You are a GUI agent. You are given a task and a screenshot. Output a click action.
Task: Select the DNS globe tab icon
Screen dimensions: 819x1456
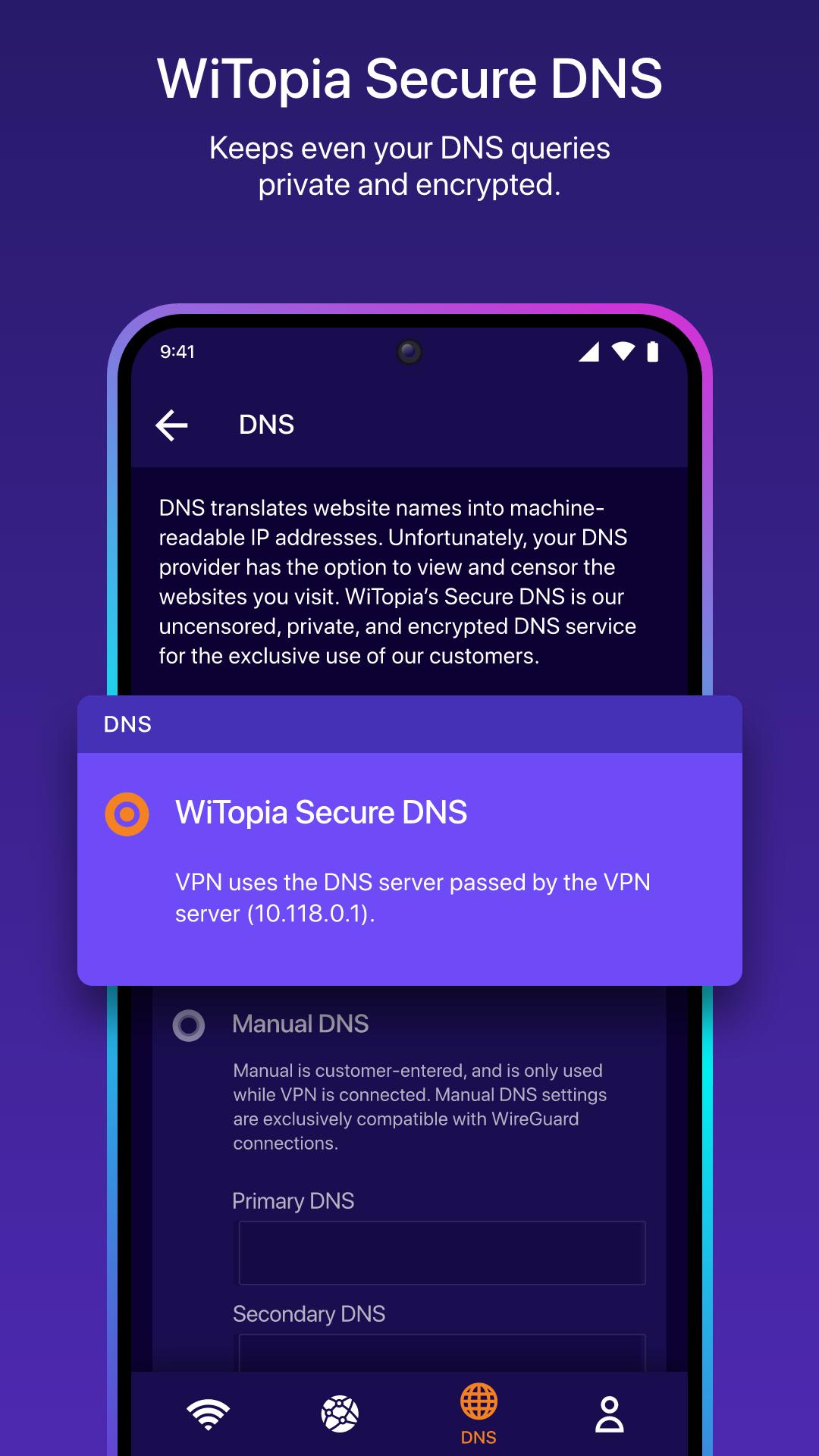pyautogui.click(x=479, y=1401)
